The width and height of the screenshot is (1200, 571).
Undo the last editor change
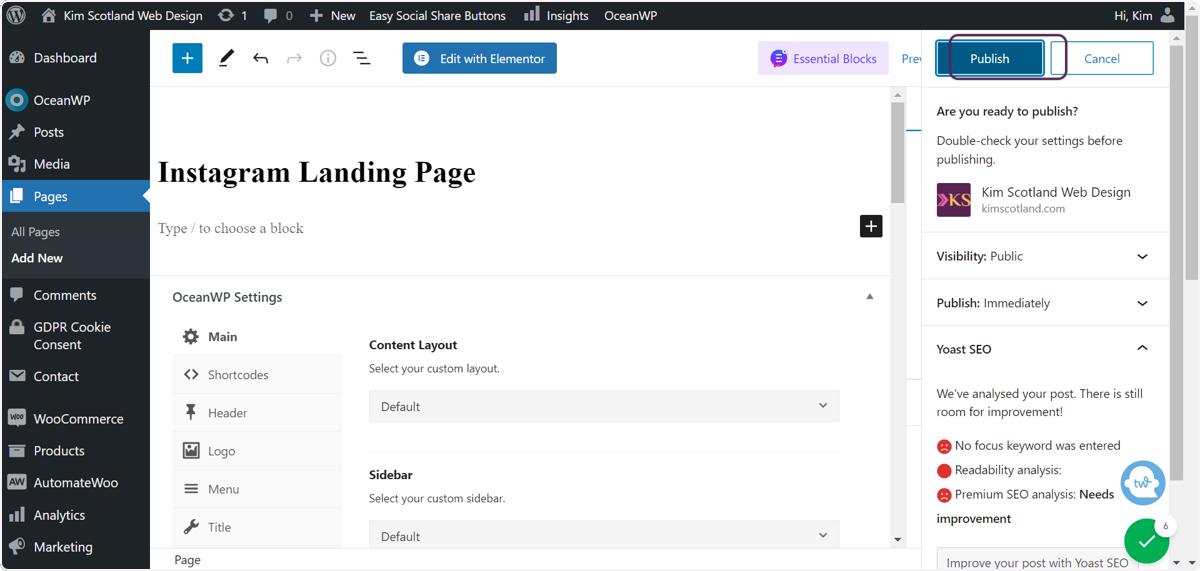[261, 58]
